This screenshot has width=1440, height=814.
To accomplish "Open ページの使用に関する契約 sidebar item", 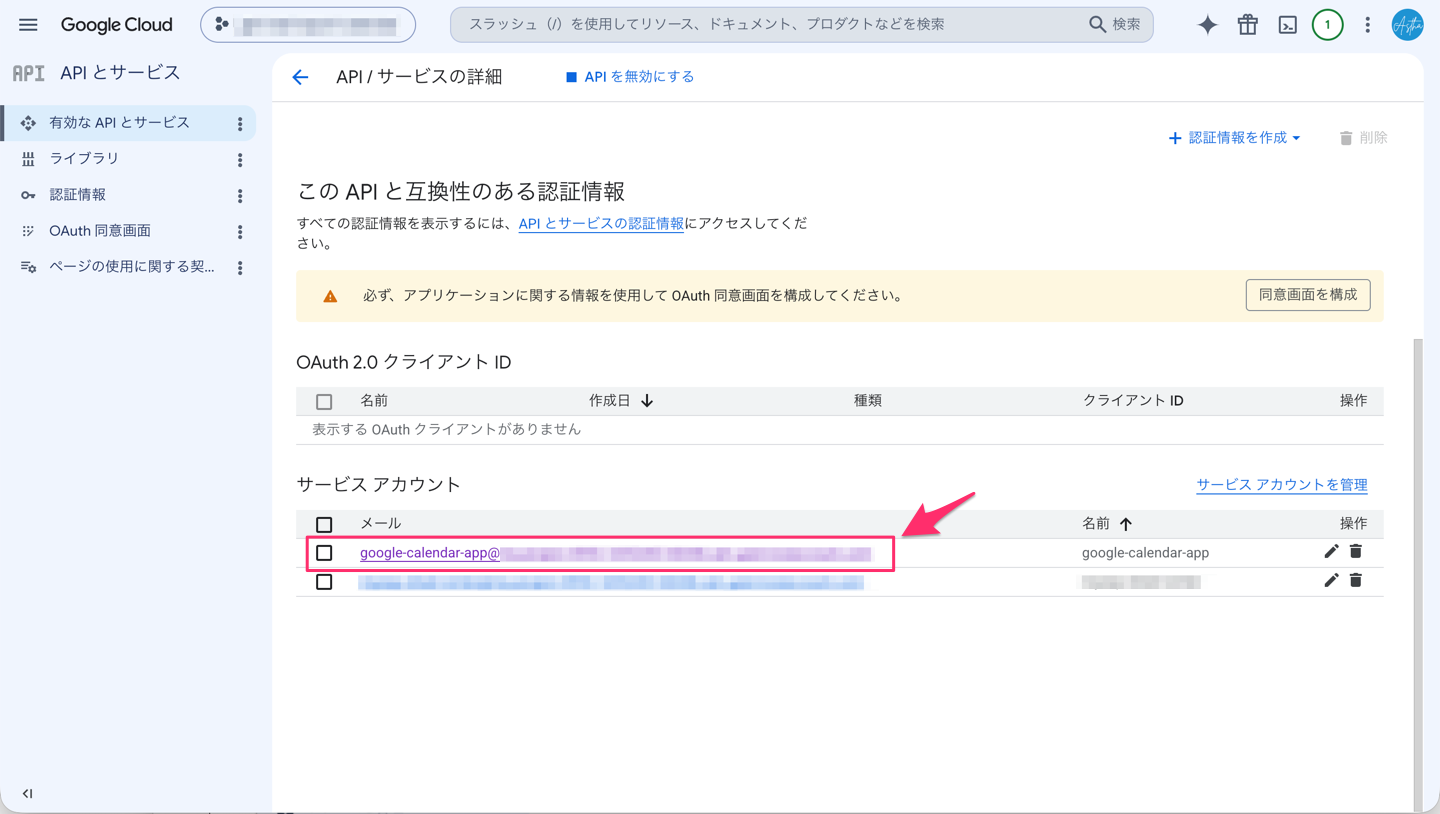I will click(x=131, y=267).
